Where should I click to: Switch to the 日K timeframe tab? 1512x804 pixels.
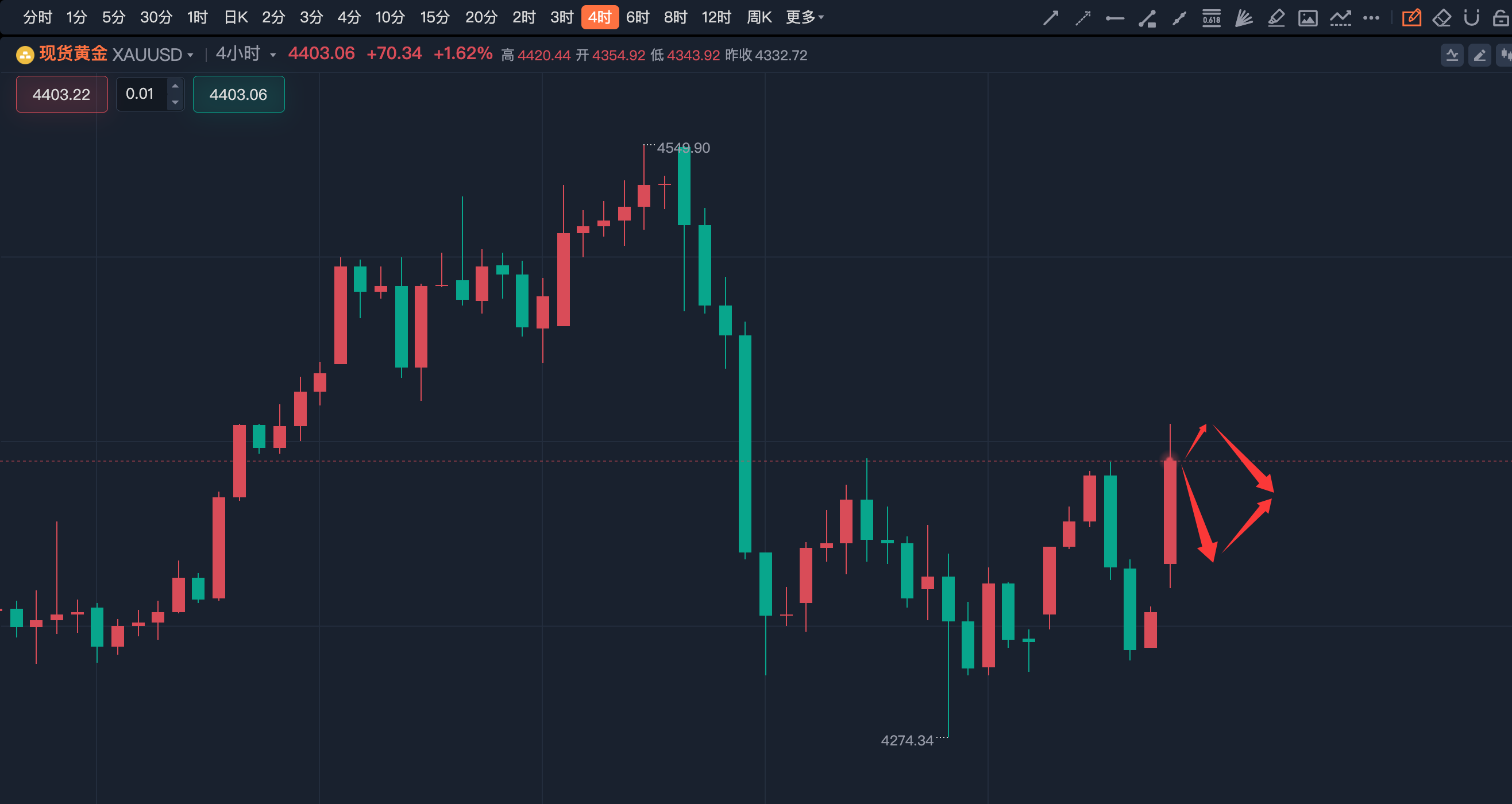point(236,18)
